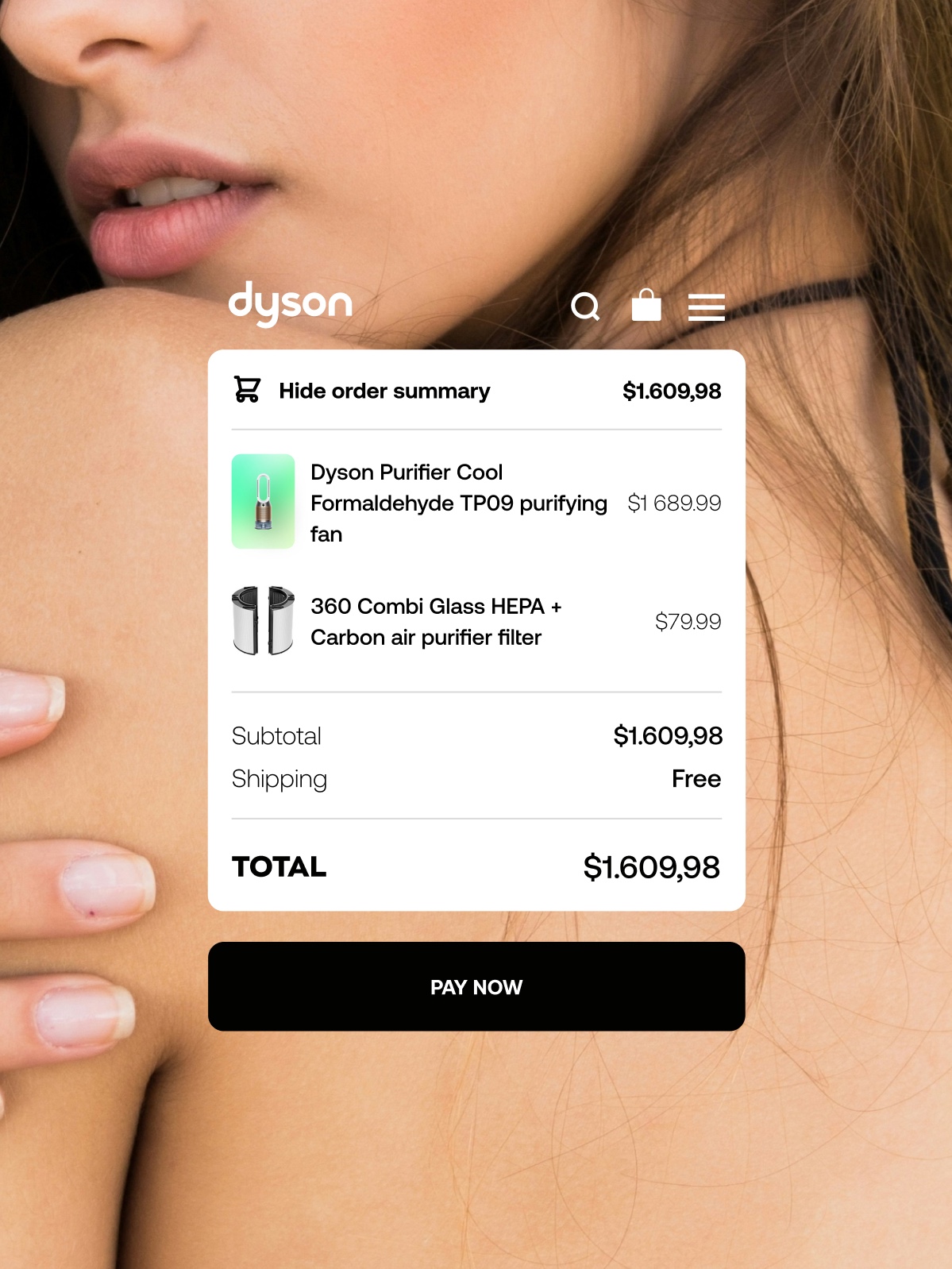Viewport: 952px width, 1269px height.
Task: Open the hamburger menu
Action: [707, 307]
